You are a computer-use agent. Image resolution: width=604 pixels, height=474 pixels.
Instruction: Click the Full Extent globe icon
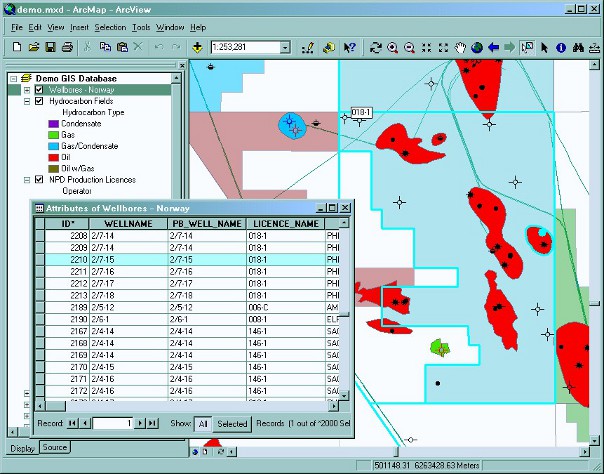[477, 47]
